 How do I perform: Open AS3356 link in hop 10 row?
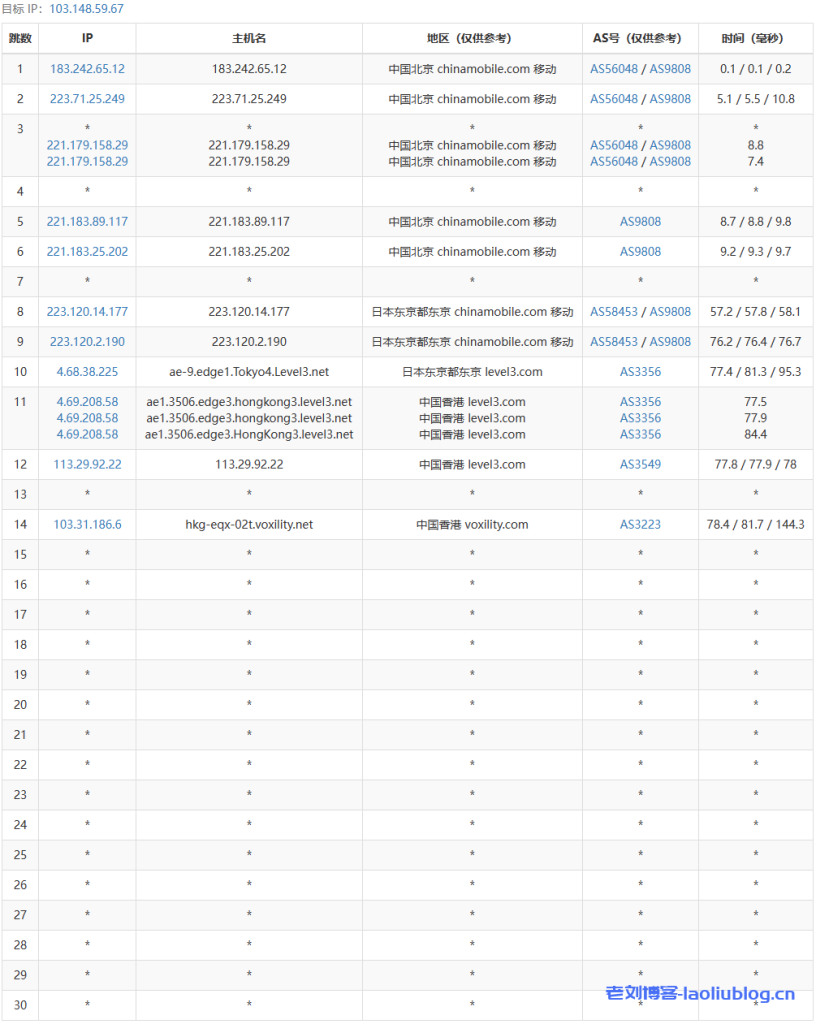[640, 372]
